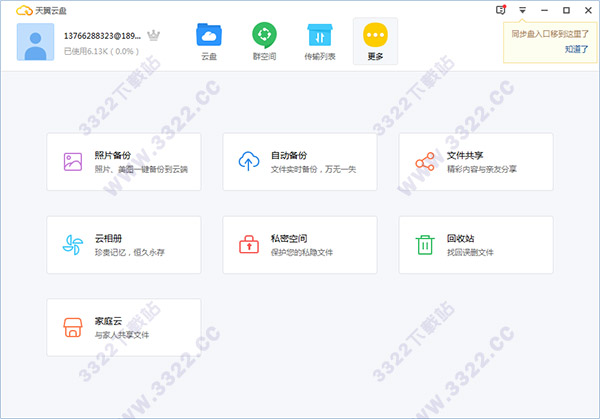Open the 云相册 title text
The image size is (600, 419).
(108, 238)
